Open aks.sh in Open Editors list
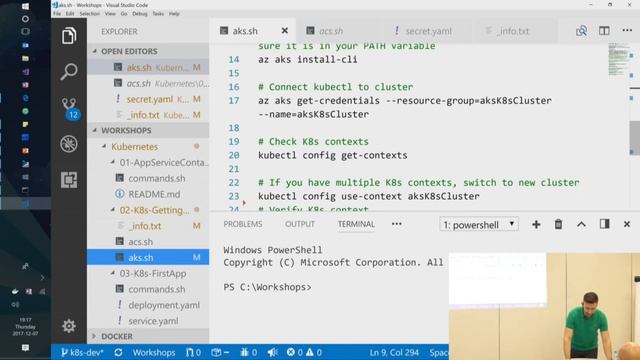The width and height of the screenshot is (640, 360). point(148,67)
